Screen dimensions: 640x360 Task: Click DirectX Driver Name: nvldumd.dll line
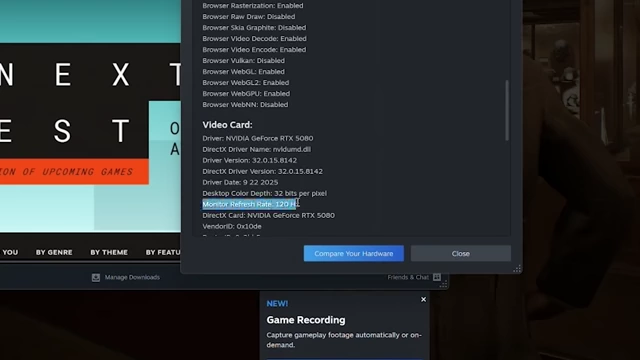click(256, 149)
